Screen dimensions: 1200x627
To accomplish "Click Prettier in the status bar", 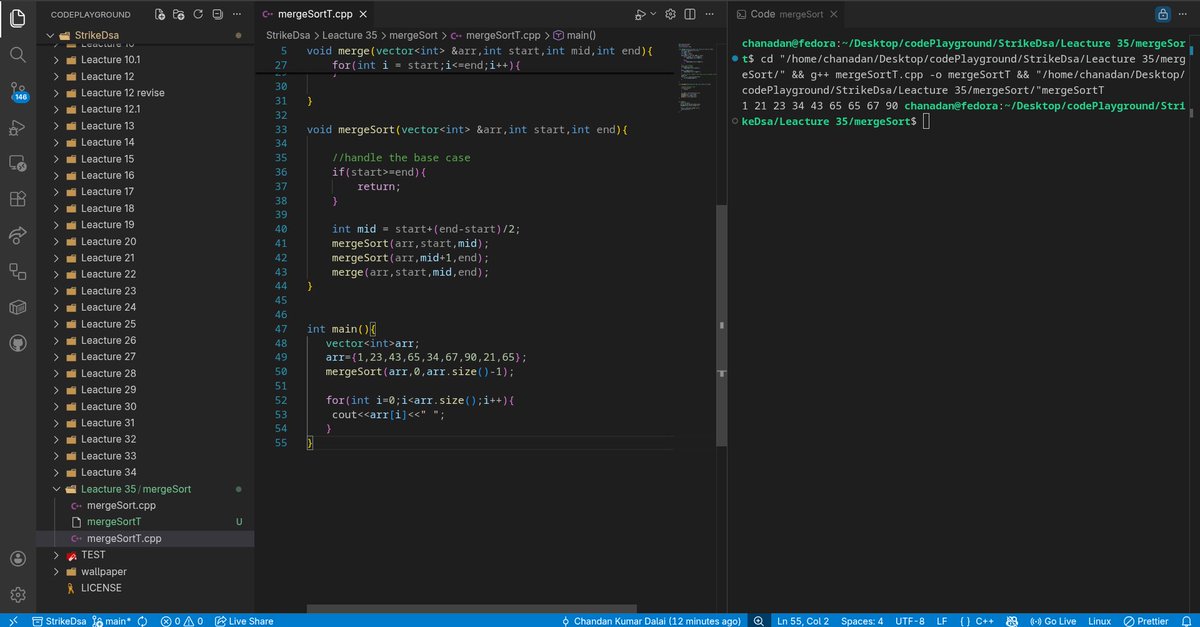I will 1145,621.
